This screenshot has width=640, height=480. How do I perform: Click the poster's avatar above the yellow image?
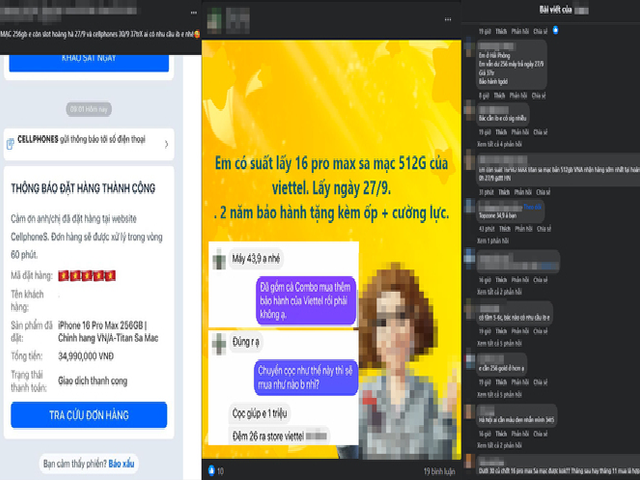(213, 22)
